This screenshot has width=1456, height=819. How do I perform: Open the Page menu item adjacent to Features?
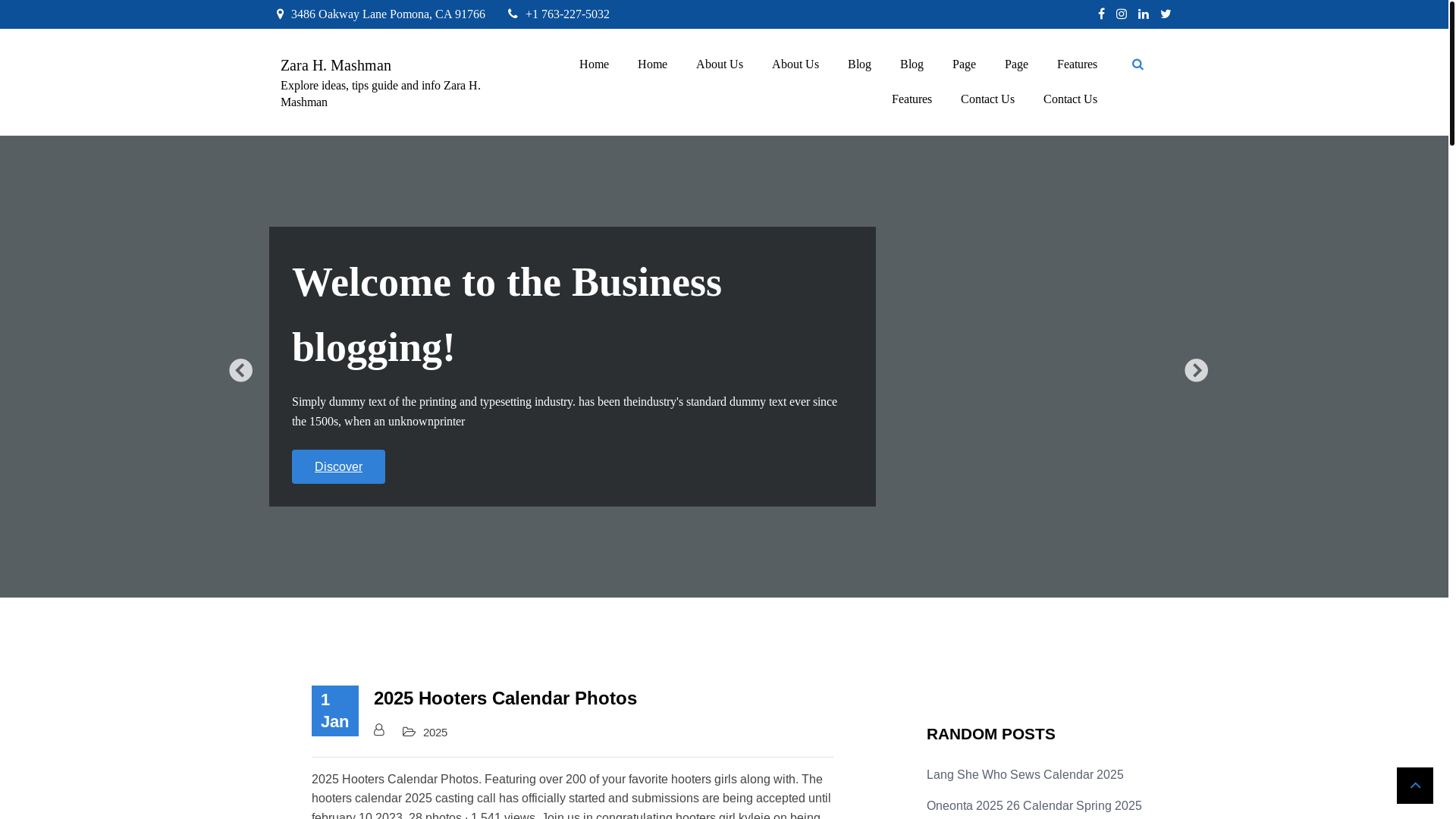point(1016,64)
